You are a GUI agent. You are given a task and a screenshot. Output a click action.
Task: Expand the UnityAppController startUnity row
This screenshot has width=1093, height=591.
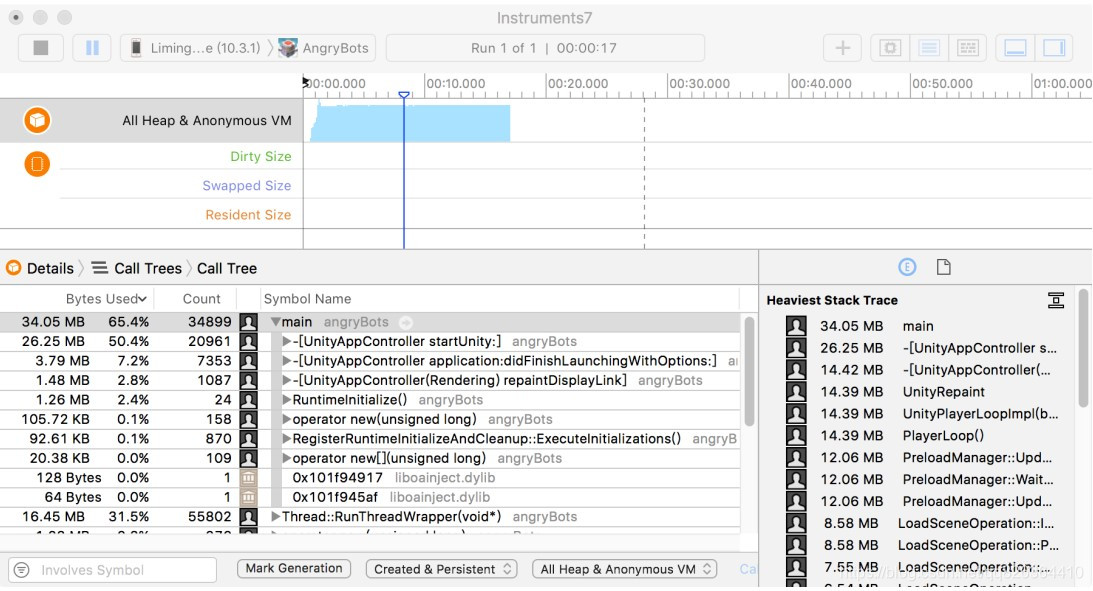tap(286, 341)
